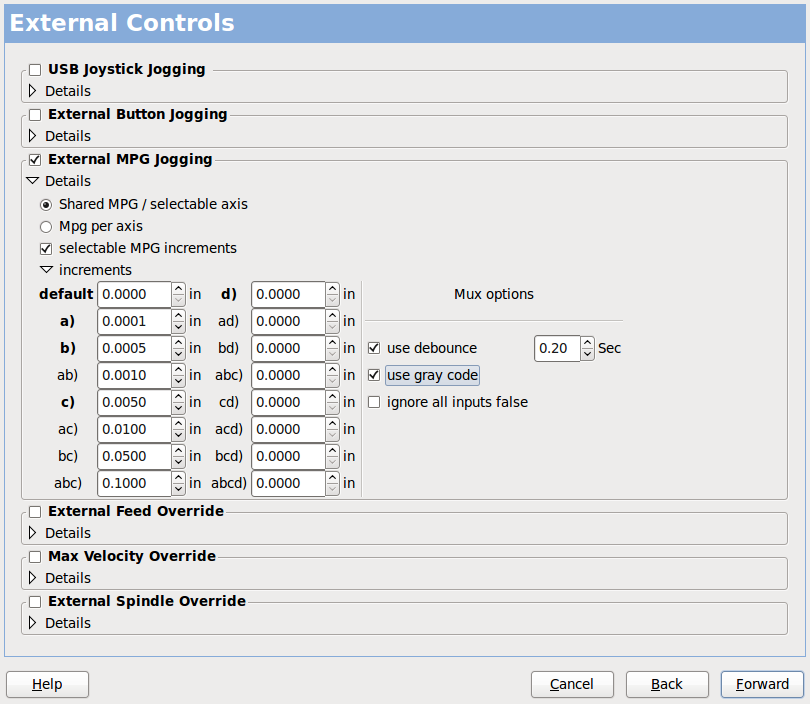Select the Mpg per axis radio button

coord(46,226)
